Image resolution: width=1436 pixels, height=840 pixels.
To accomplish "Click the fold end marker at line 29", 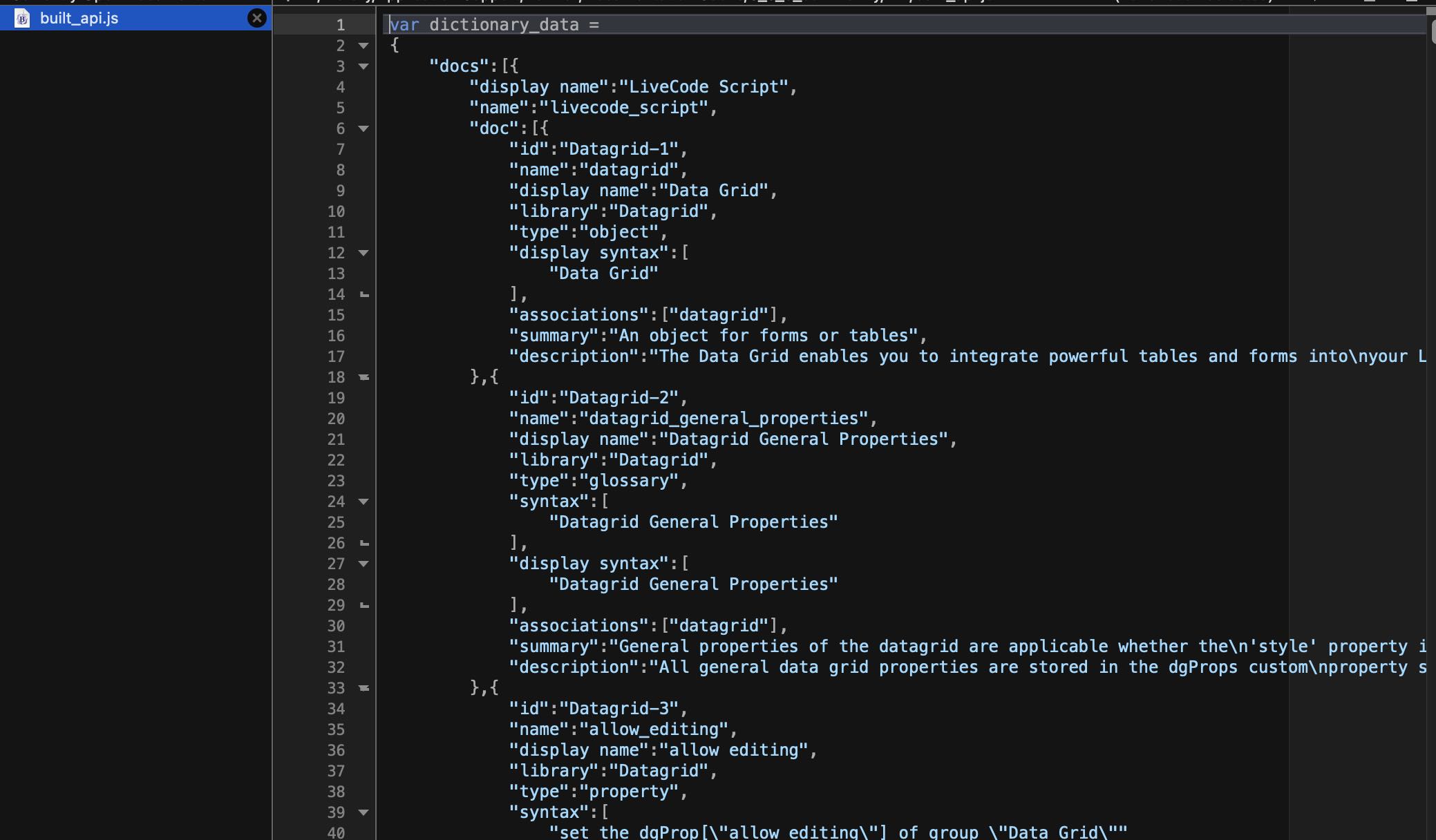I will pyautogui.click(x=364, y=606).
